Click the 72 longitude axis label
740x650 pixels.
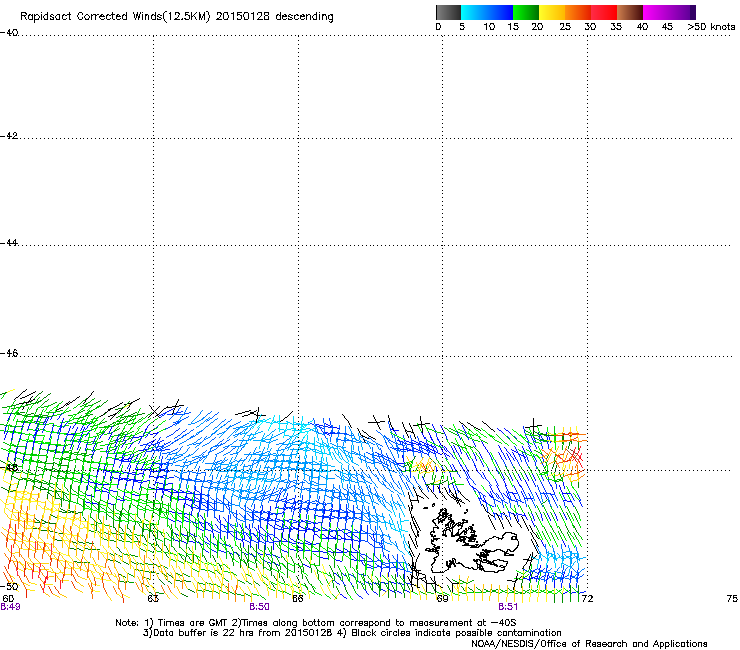(x=587, y=599)
